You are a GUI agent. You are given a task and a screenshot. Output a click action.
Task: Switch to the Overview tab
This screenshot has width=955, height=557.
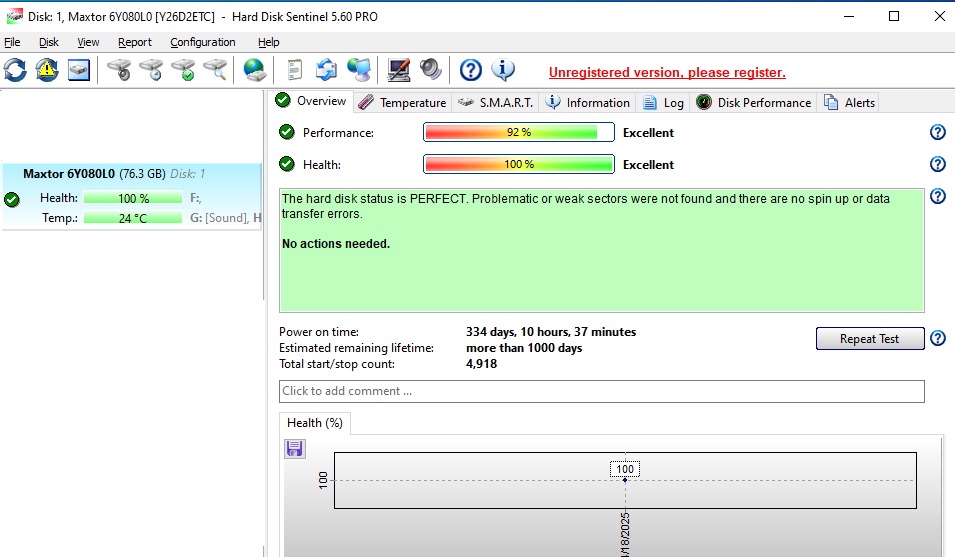311,100
